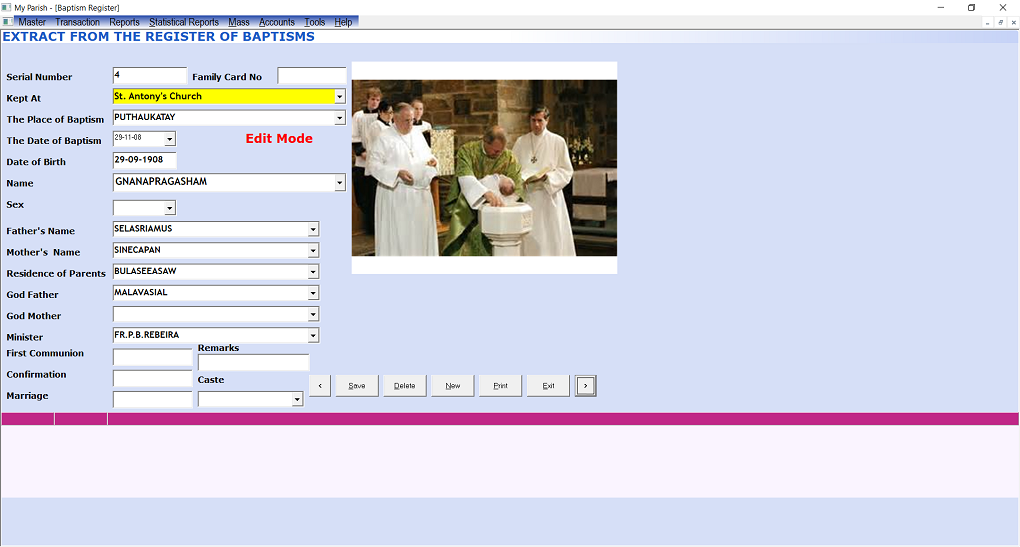Click the previous record arrow button
The height and width of the screenshot is (547, 1020).
319,386
